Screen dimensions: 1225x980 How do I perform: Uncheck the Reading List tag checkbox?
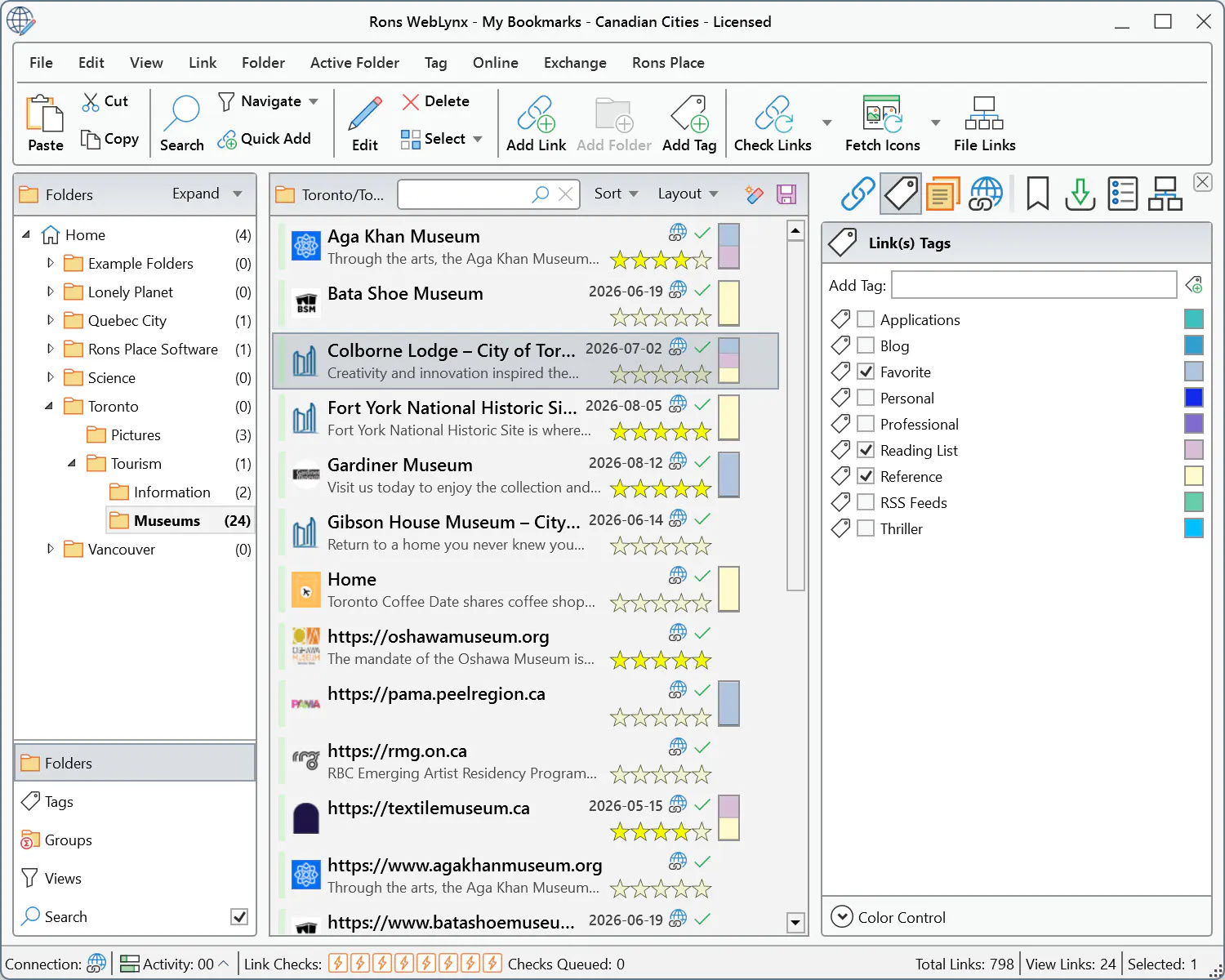pos(866,450)
